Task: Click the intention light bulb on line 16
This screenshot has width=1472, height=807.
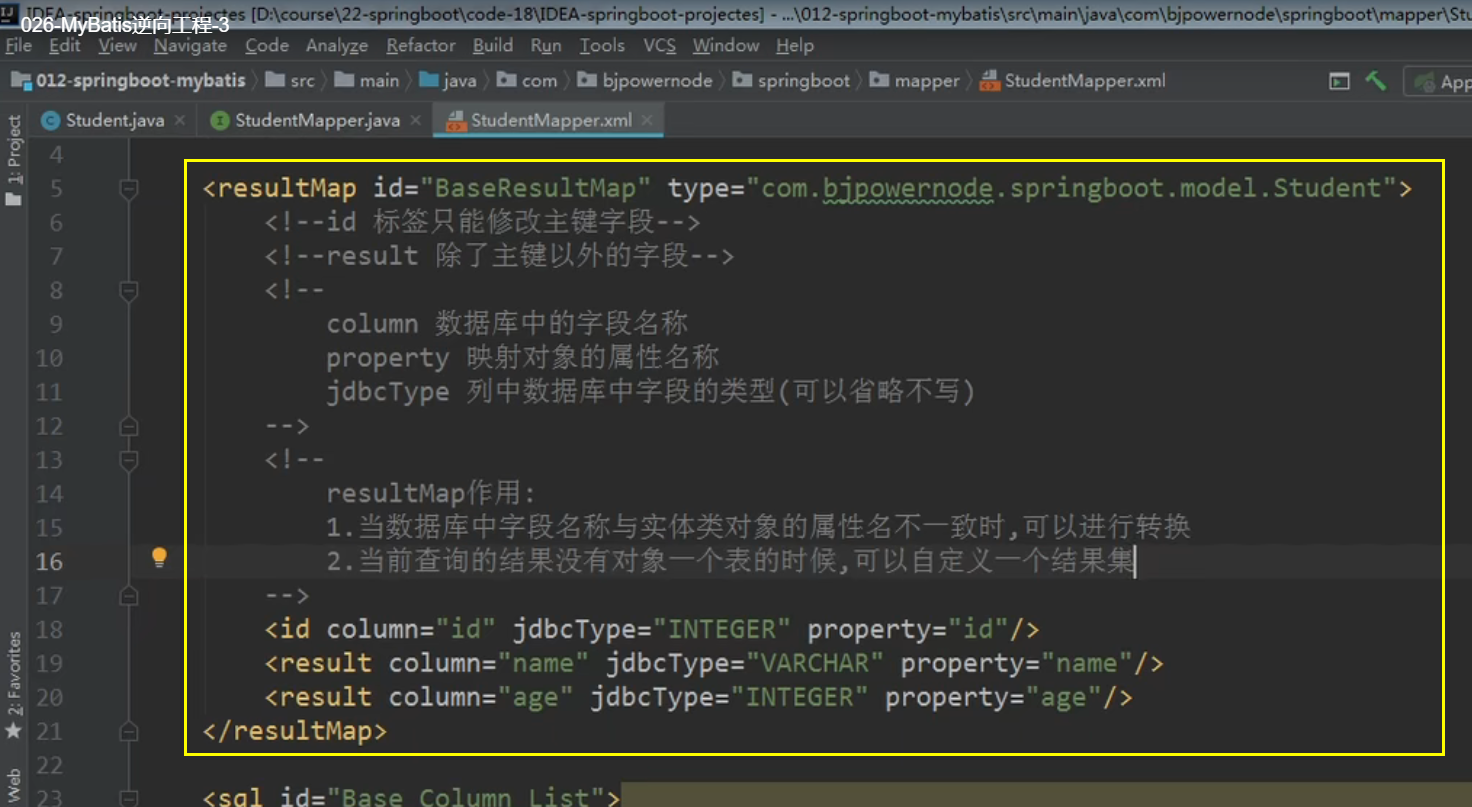Action: pyautogui.click(x=159, y=558)
